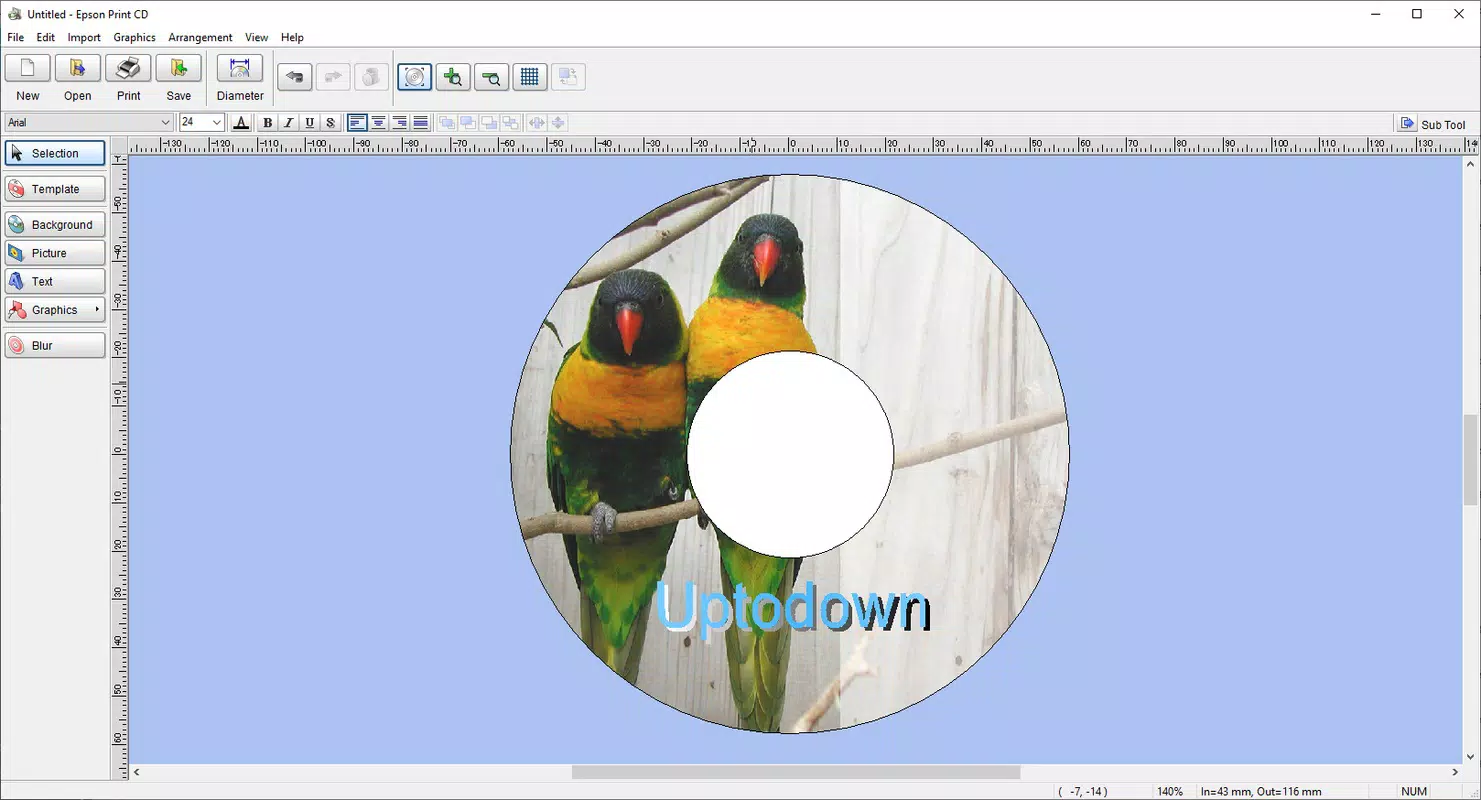The width and height of the screenshot is (1481, 800).
Task: Click the 140% zoom status value
Action: pyautogui.click(x=1170, y=791)
